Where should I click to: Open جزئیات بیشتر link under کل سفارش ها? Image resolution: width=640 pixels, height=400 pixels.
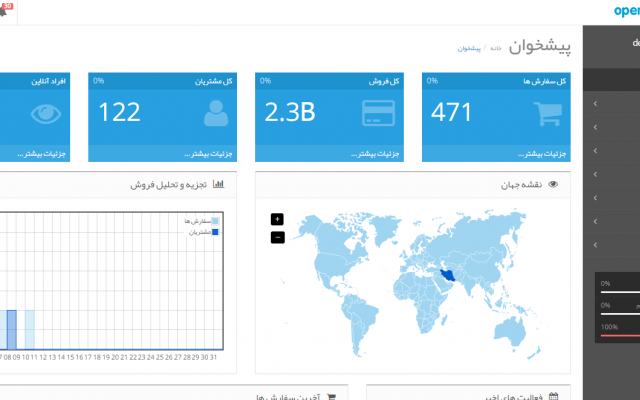tap(542, 154)
